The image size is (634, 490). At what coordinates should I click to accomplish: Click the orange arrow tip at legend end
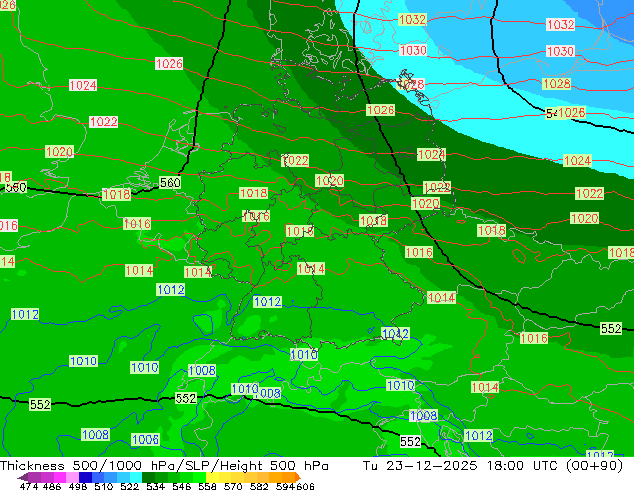pyautogui.click(x=297, y=477)
